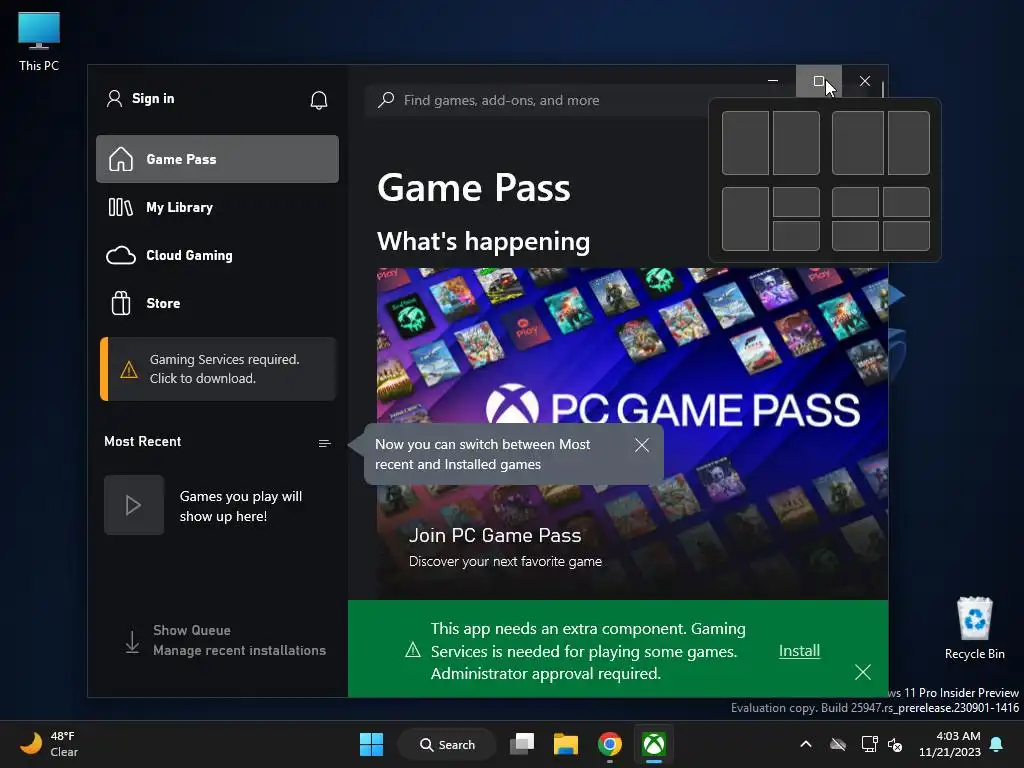This screenshot has height=768, width=1024.
Task: Open Game Pass from the sidebar
Action: (x=217, y=159)
